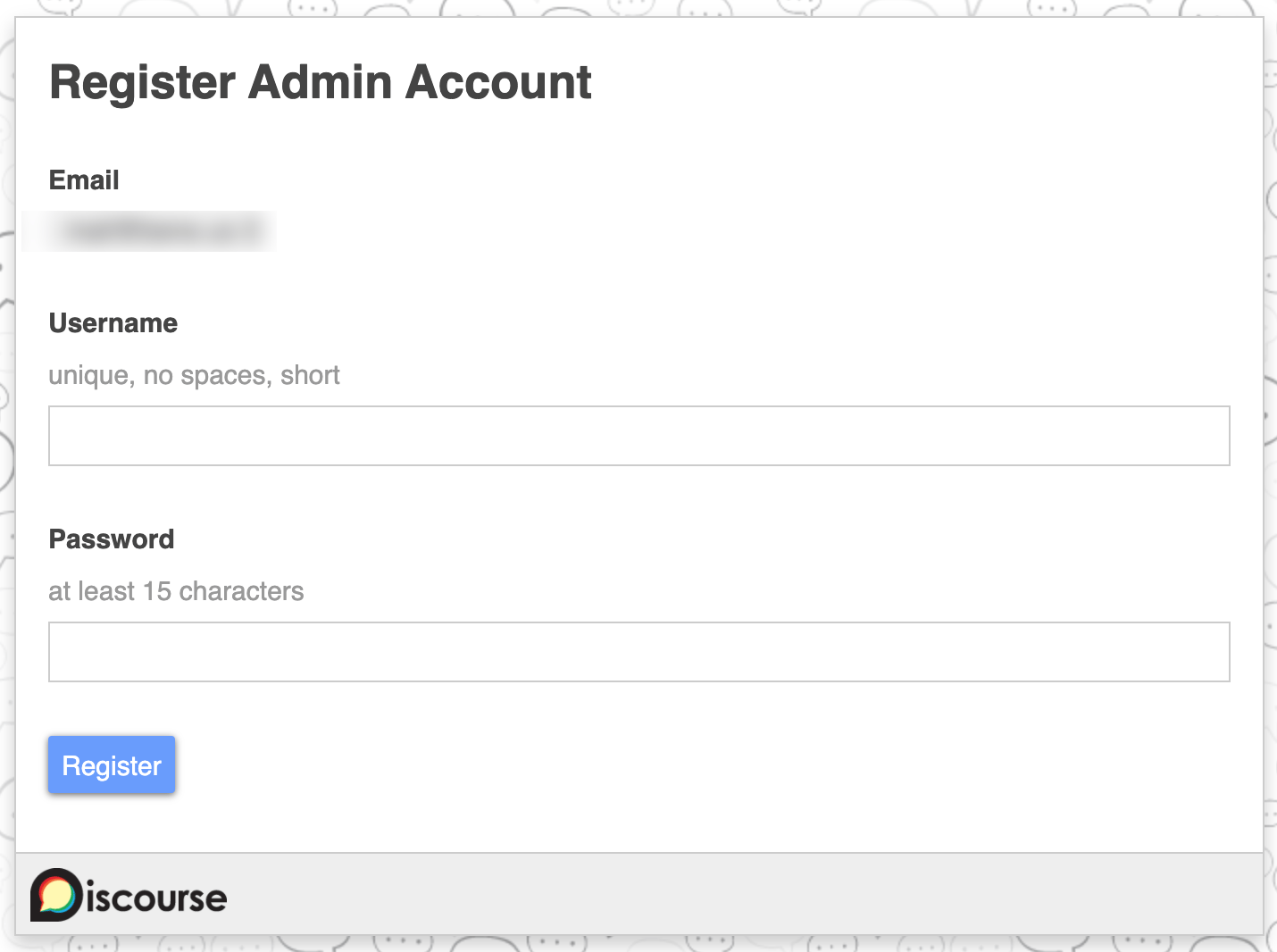Focus the Username text input field

[x=639, y=436]
